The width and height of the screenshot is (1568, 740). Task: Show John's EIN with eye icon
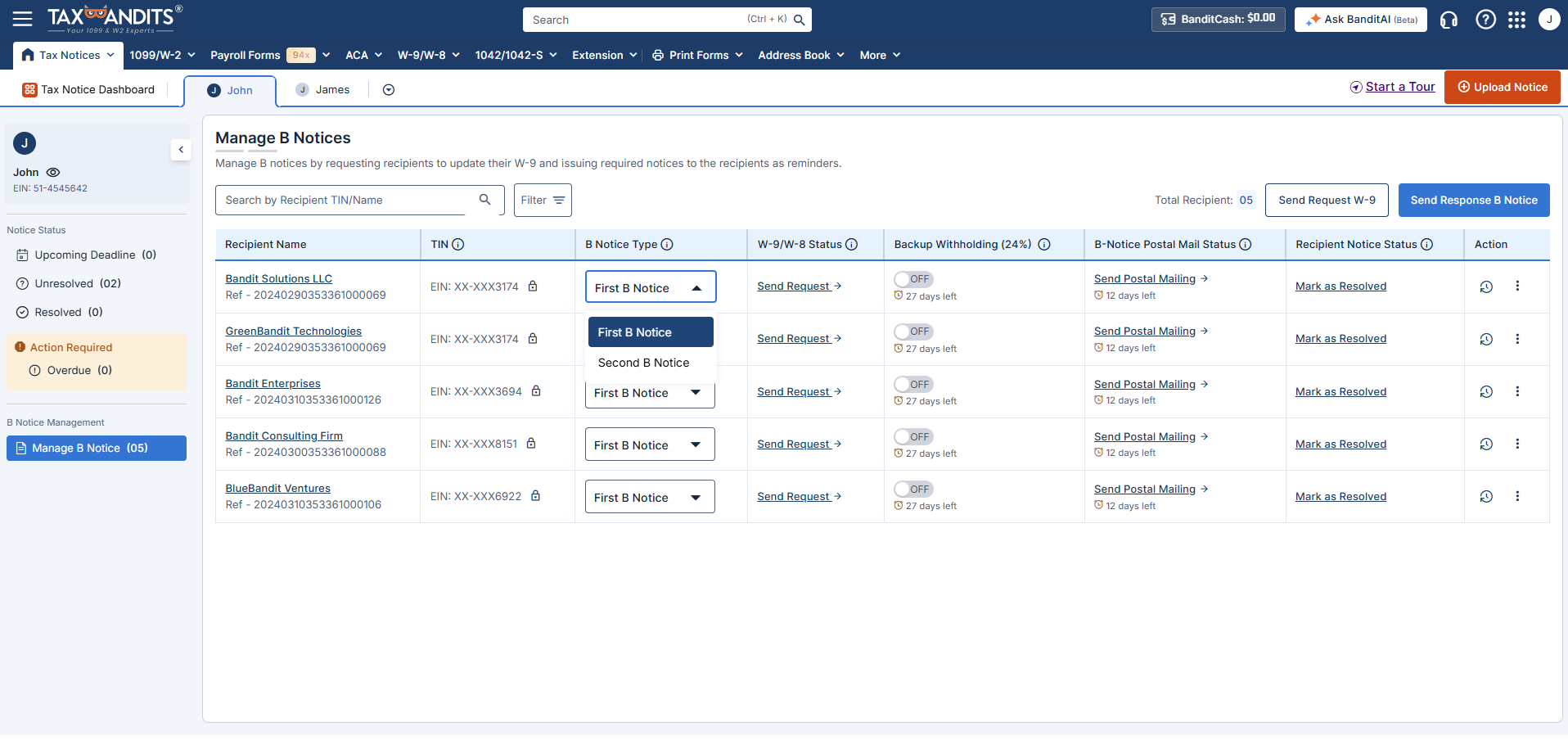(x=53, y=173)
